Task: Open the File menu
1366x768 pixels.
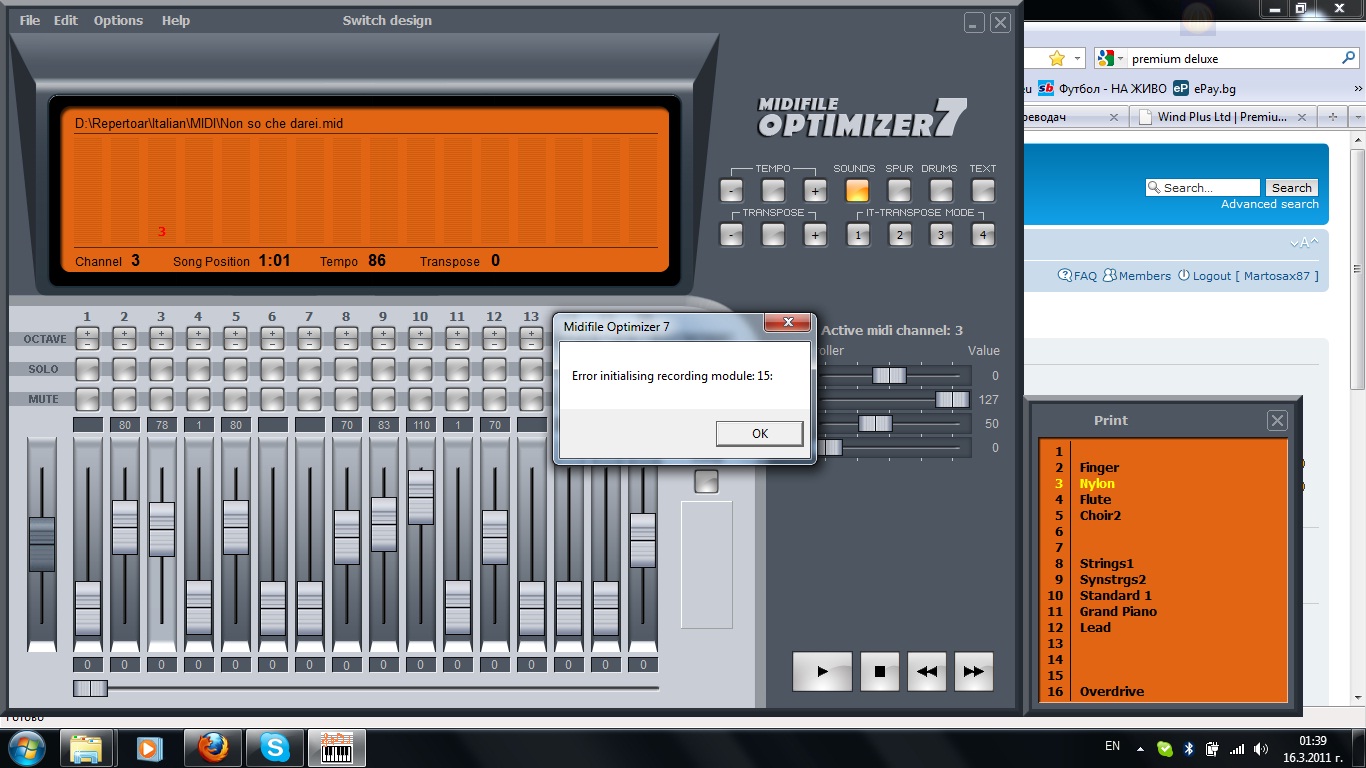Action: click(30, 20)
